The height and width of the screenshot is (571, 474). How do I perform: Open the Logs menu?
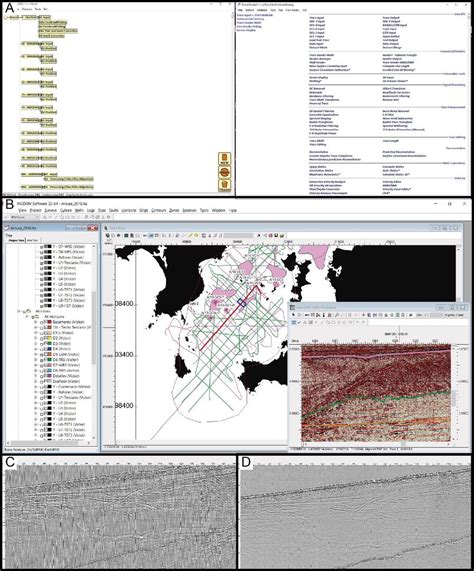pyautogui.click(x=91, y=210)
